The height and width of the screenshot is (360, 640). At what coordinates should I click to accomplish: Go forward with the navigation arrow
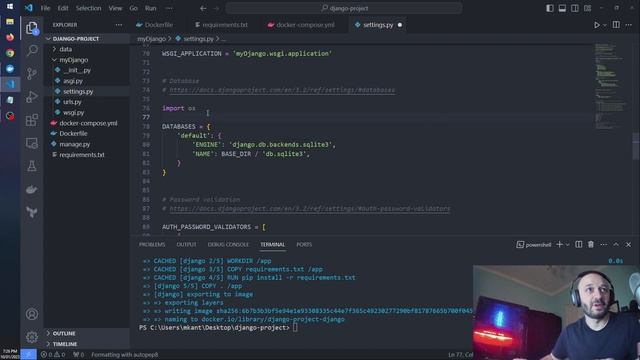(x=216, y=8)
